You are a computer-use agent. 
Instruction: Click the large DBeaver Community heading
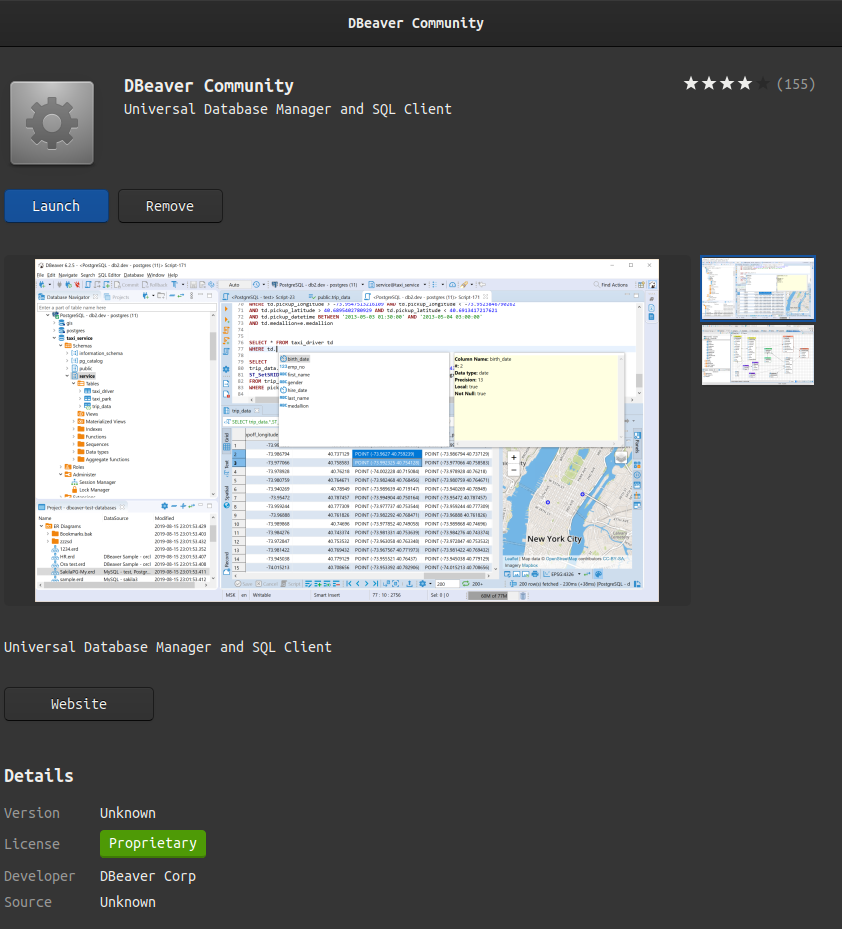pos(209,86)
